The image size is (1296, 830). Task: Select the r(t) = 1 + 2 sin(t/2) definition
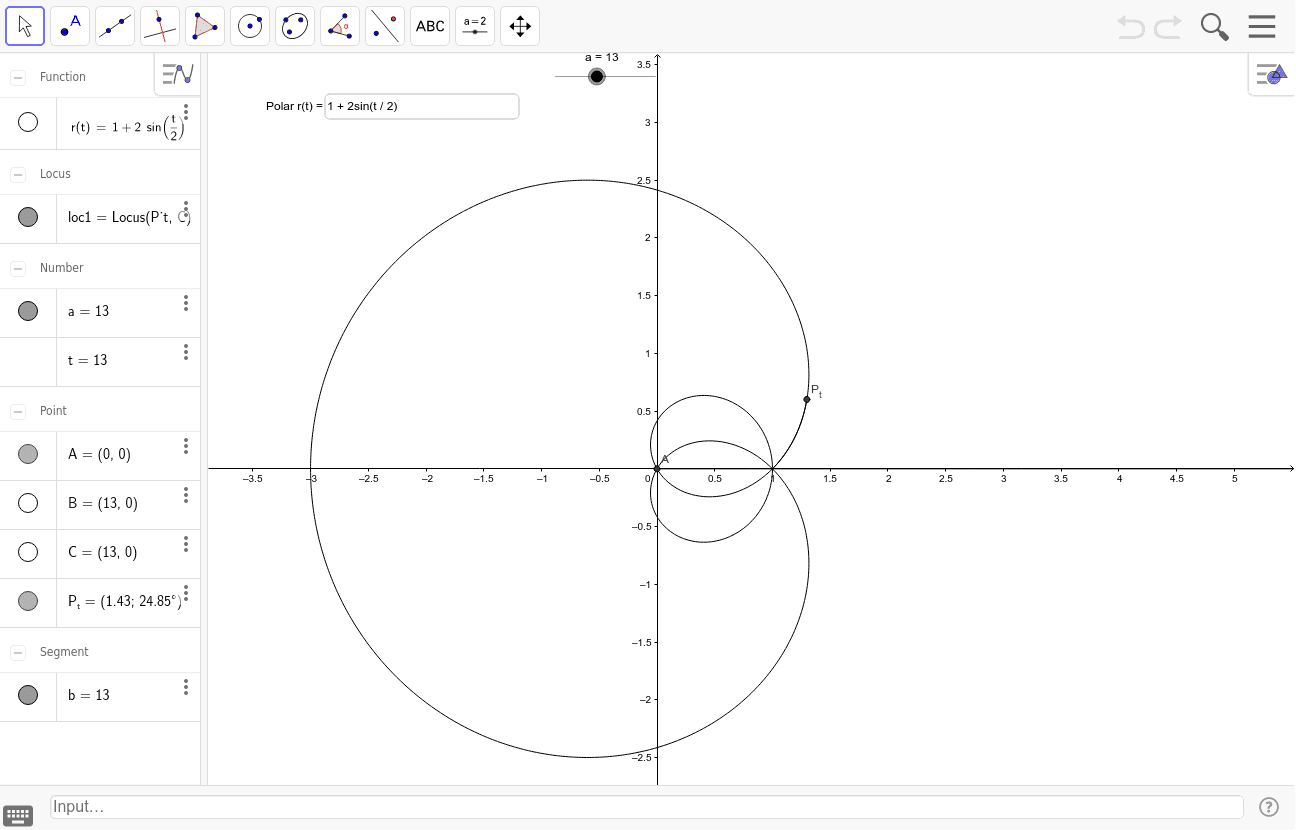click(128, 126)
